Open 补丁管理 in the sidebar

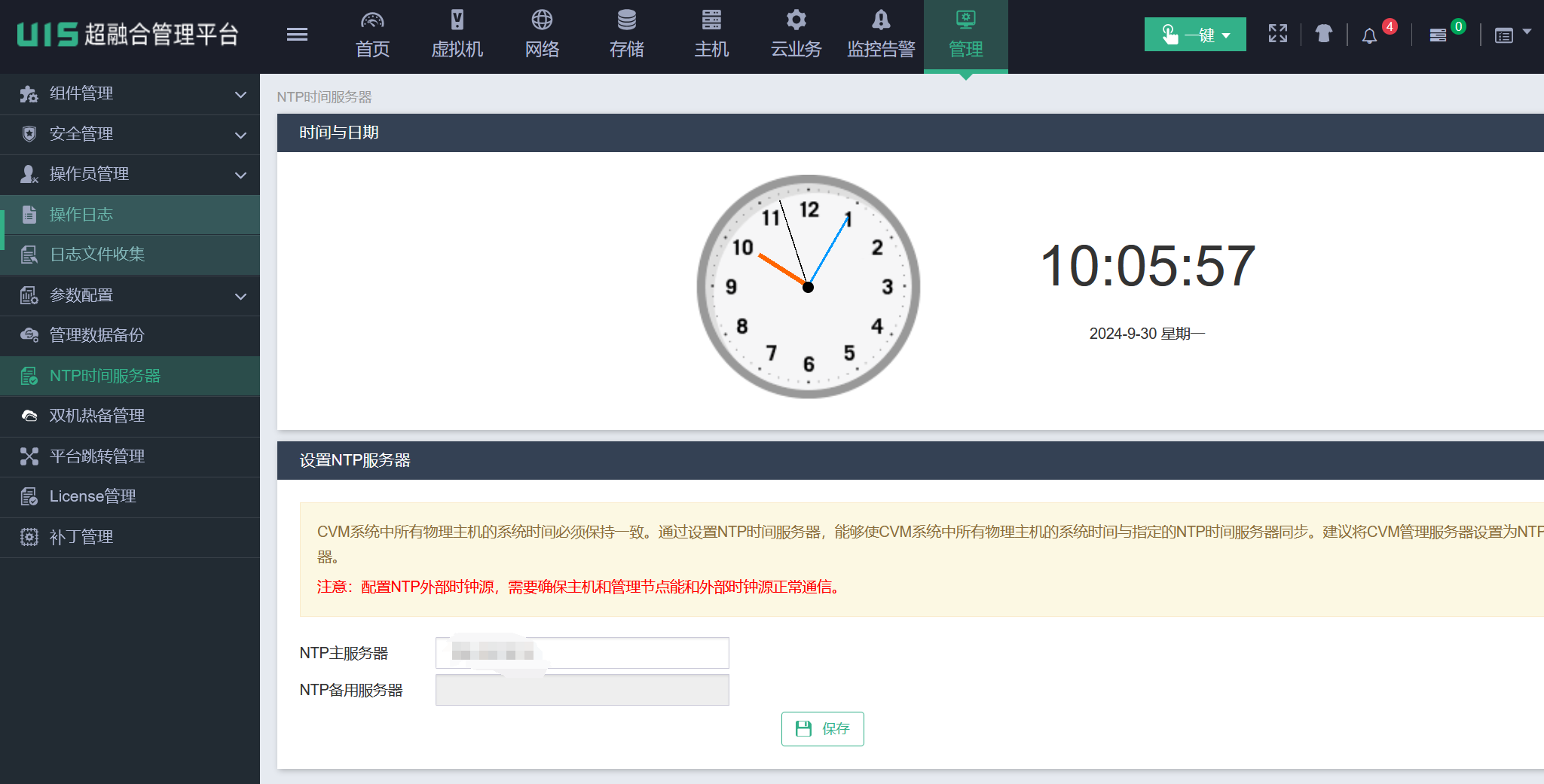(x=130, y=537)
